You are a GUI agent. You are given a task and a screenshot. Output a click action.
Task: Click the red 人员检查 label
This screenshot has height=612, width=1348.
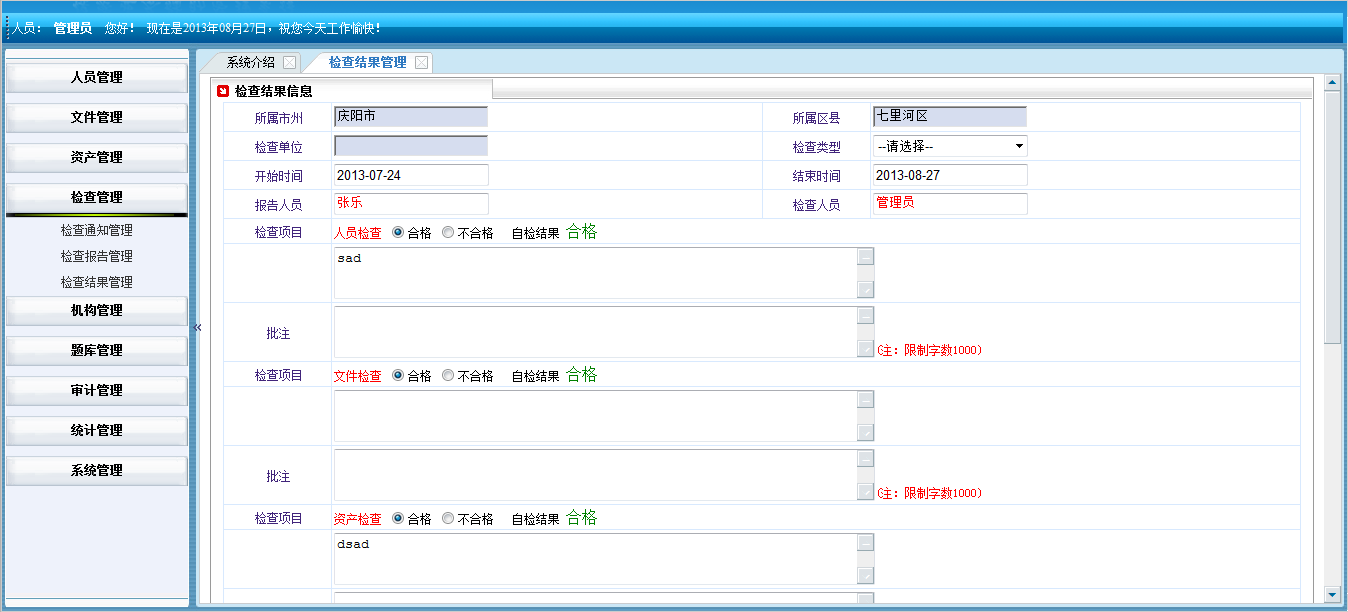pyautogui.click(x=357, y=234)
